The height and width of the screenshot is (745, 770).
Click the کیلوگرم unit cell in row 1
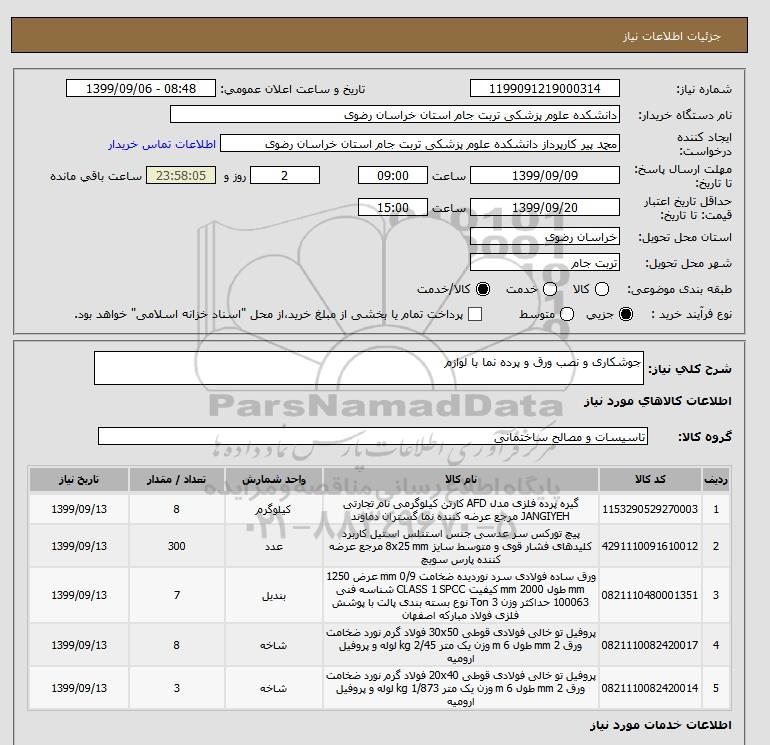[x=274, y=509]
